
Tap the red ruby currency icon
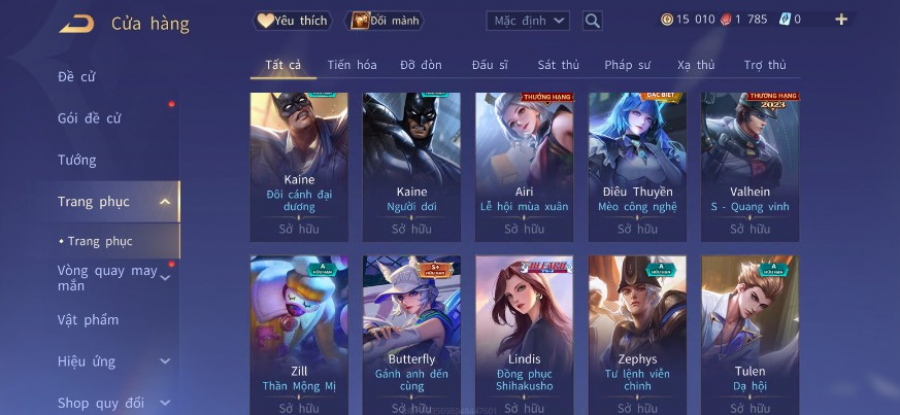click(726, 20)
